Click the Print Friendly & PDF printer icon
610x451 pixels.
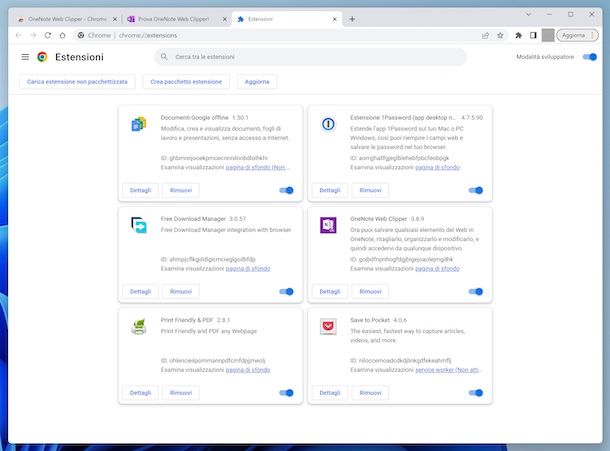(139, 326)
